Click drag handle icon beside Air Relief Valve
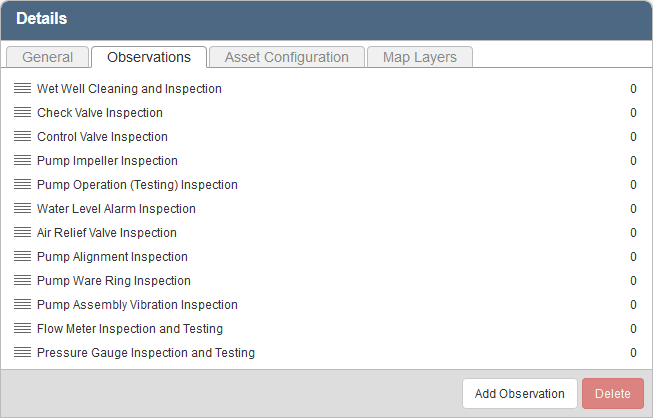Screen dimensions: 653x418 (22, 233)
